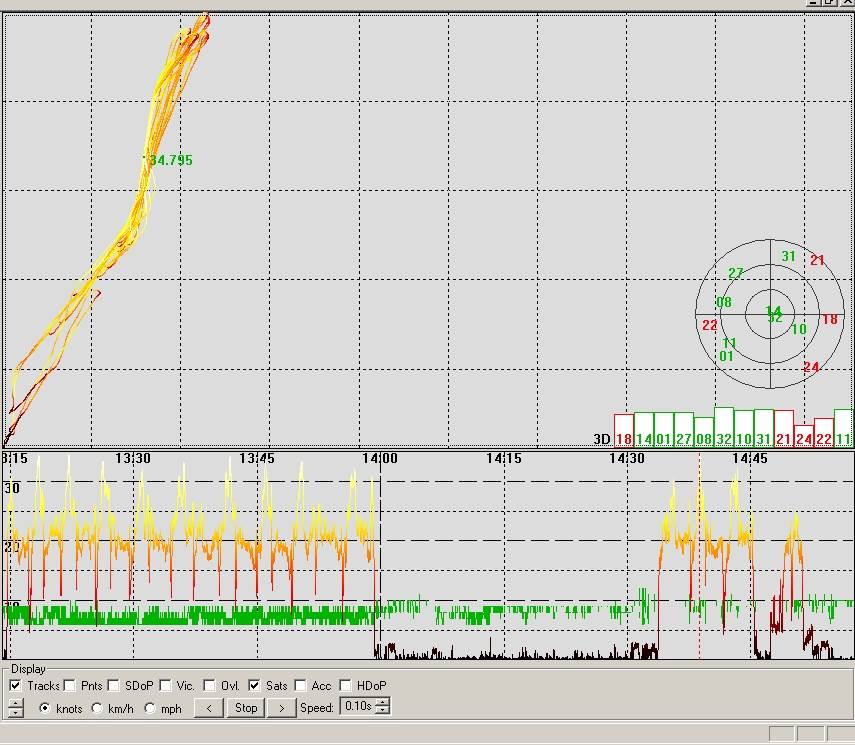The height and width of the screenshot is (745, 855).
Task: Enable the Tracks checkbox
Action: click(15, 686)
